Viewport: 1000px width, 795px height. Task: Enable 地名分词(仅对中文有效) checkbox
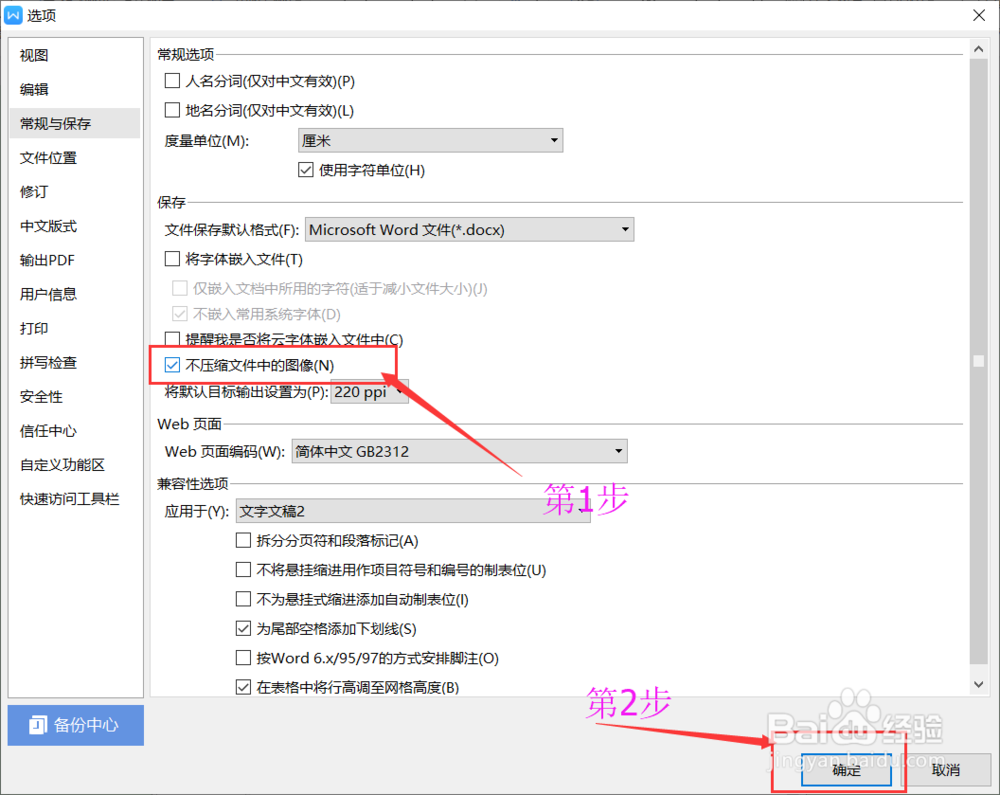172,110
